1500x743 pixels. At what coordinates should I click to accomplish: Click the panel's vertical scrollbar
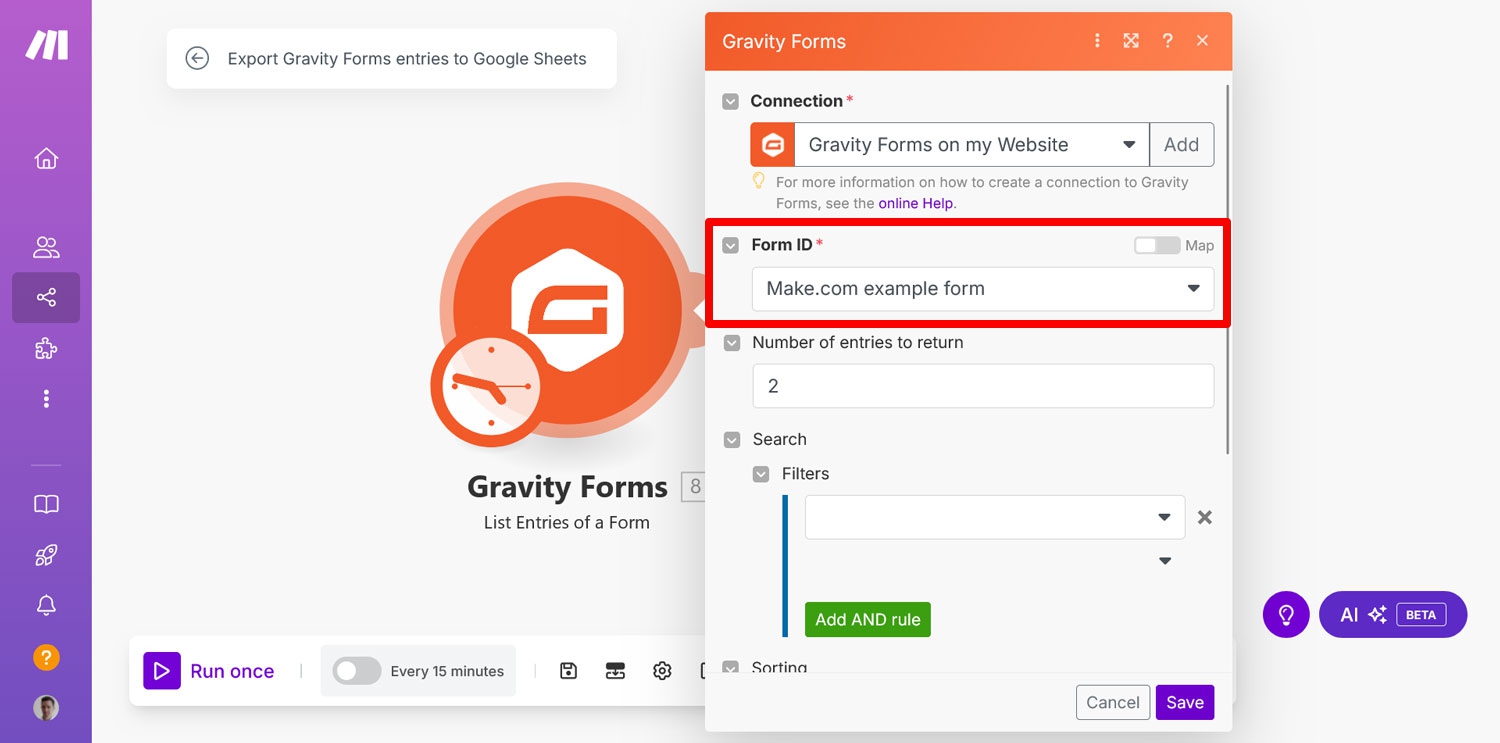tap(1227, 270)
